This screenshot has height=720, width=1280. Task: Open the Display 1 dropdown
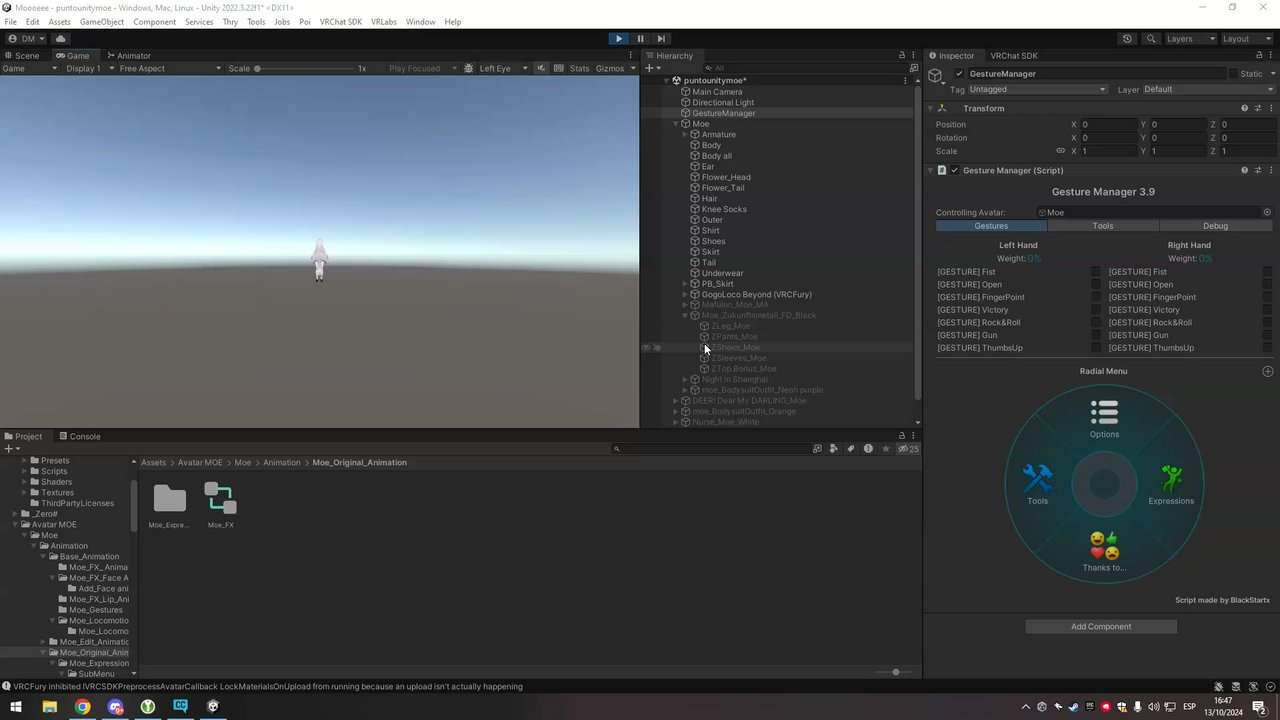pyautogui.click(x=89, y=68)
